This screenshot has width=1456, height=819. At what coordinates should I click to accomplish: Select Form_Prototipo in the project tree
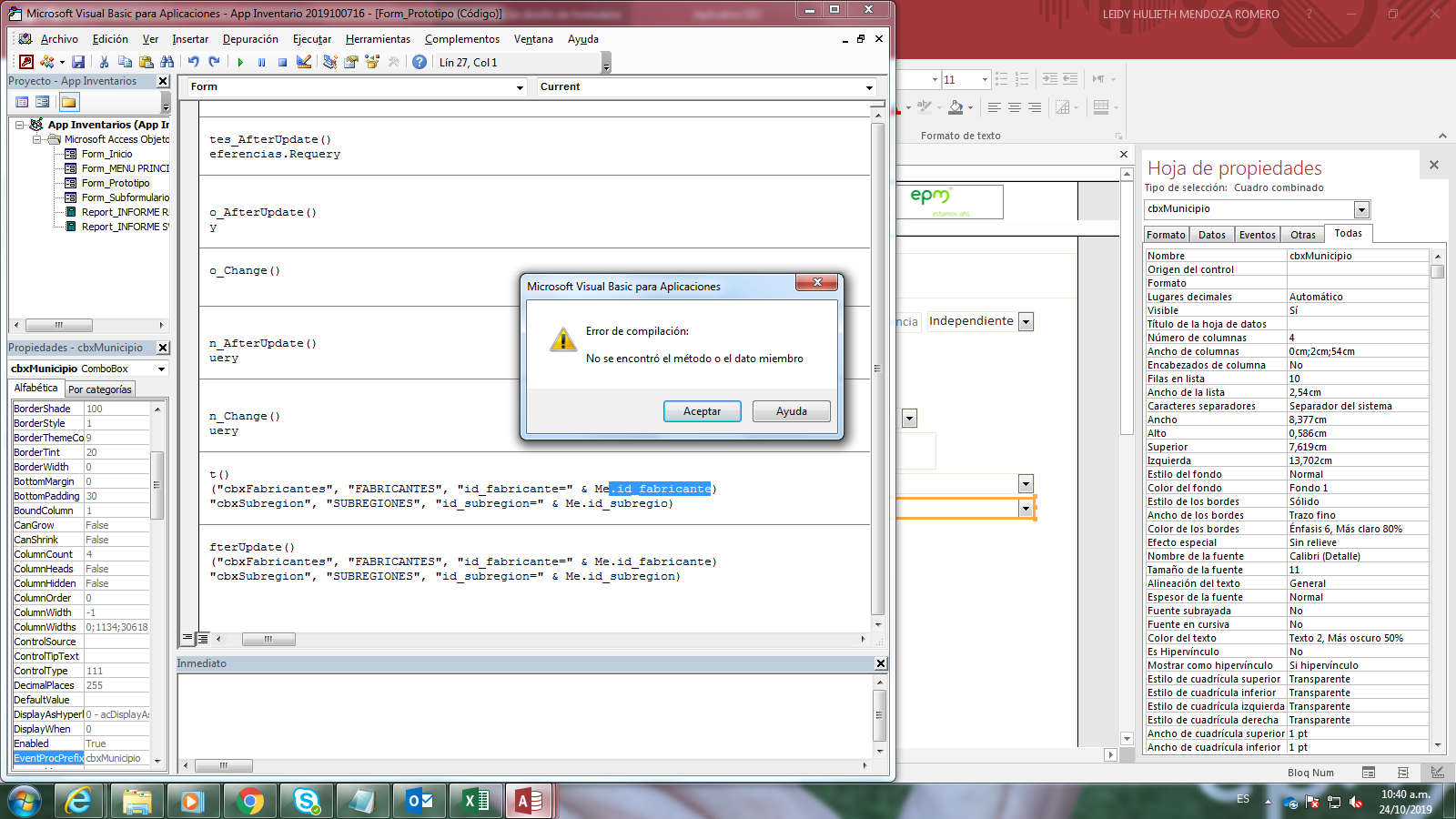[115, 183]
